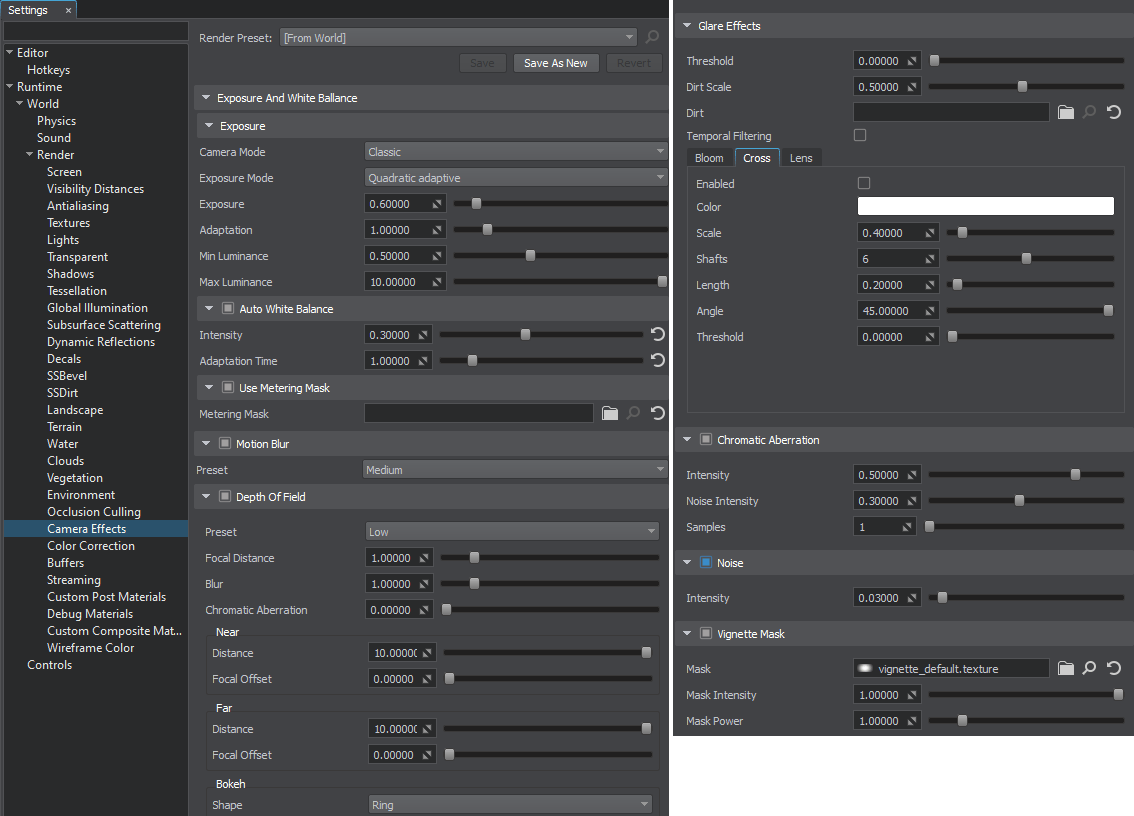
Task: Enable the Temporal Filtering checkbox
Action: pyautogui.click(x=860, y=135)
